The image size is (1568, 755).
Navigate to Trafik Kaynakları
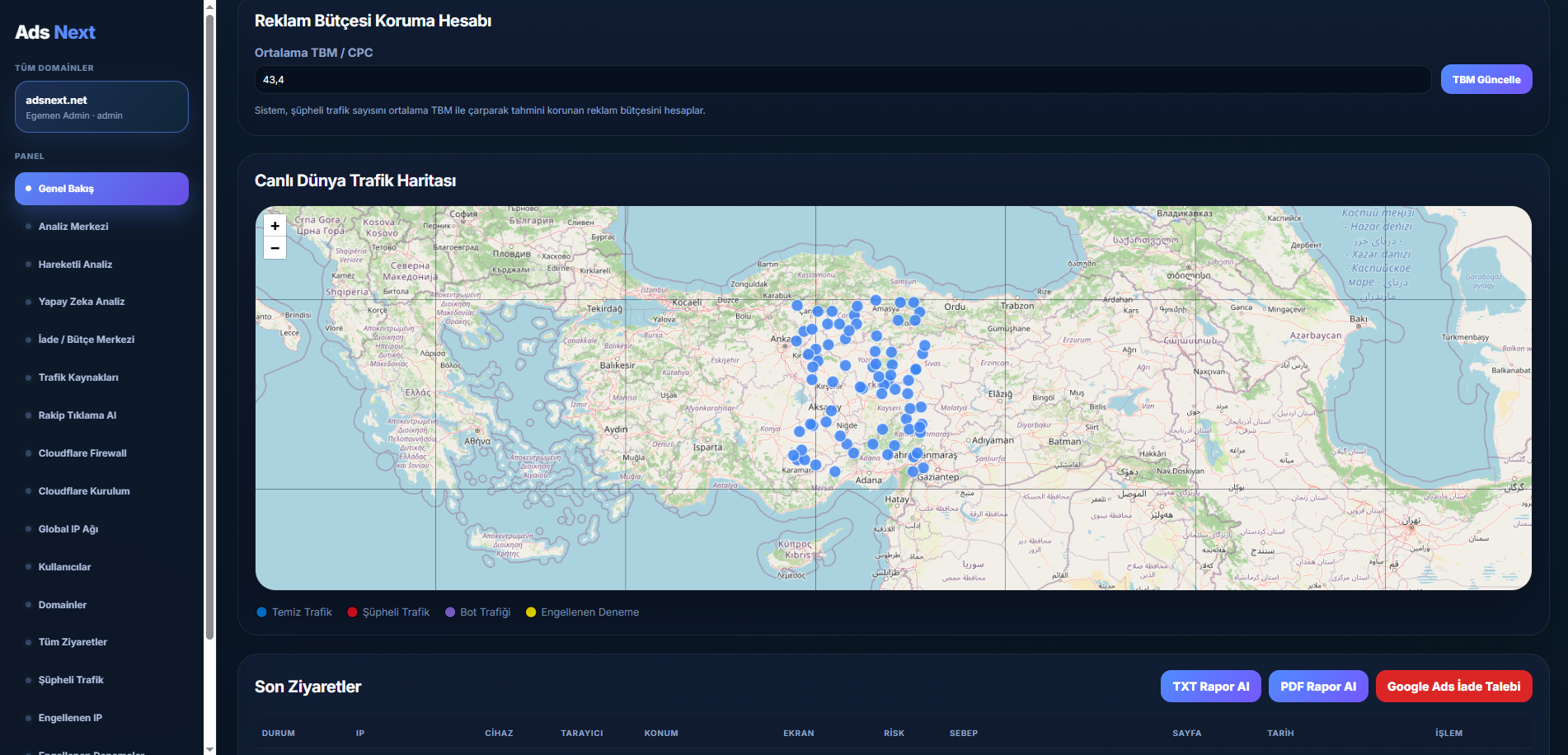[101, 377]
